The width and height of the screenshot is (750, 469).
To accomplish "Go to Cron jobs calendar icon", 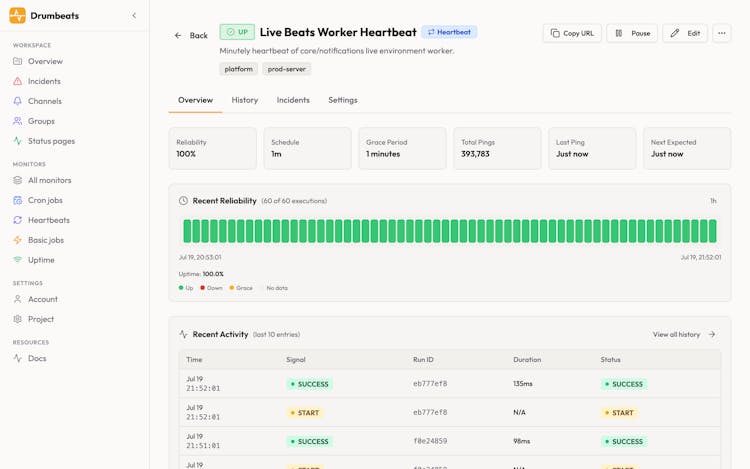I will (18, 200).
